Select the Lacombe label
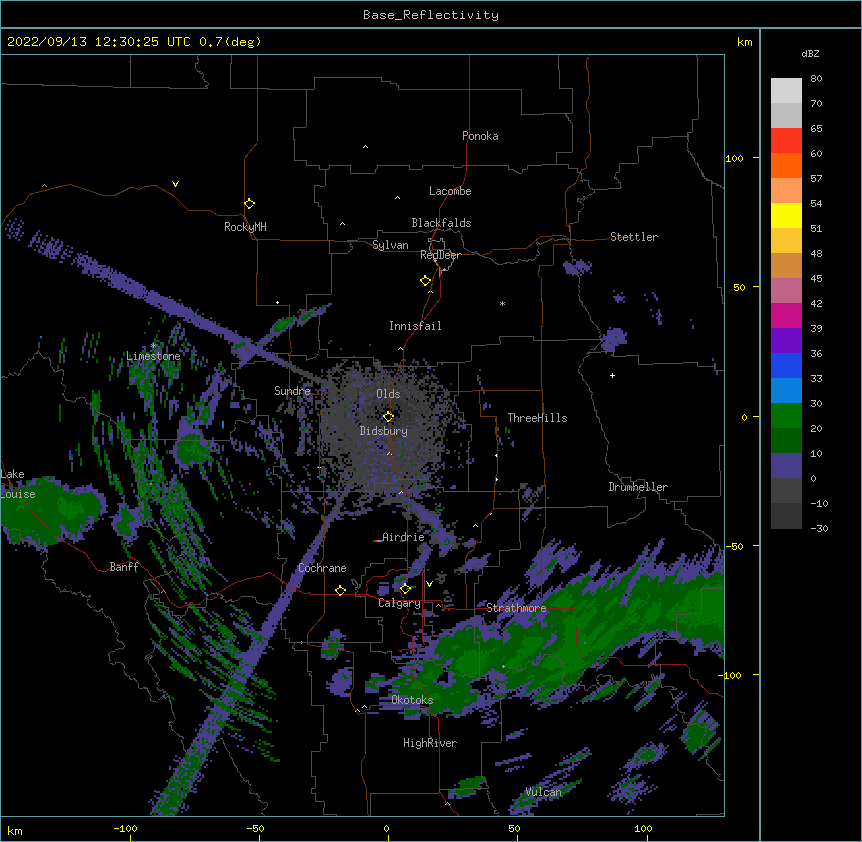862x842 pixels. 450,191
